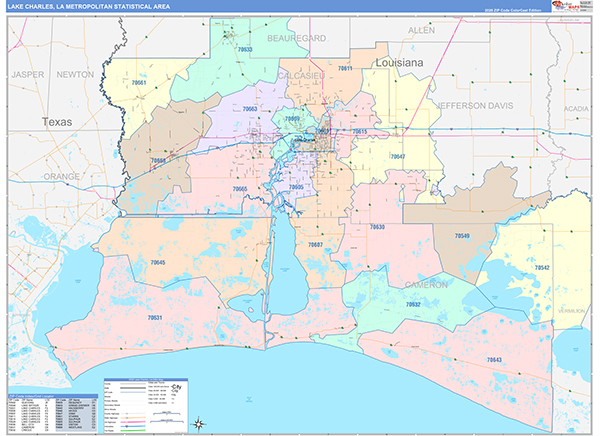Click the 70542 ZIP code label
The width and height of the screenshot is (600, 436).
[541, 268]
